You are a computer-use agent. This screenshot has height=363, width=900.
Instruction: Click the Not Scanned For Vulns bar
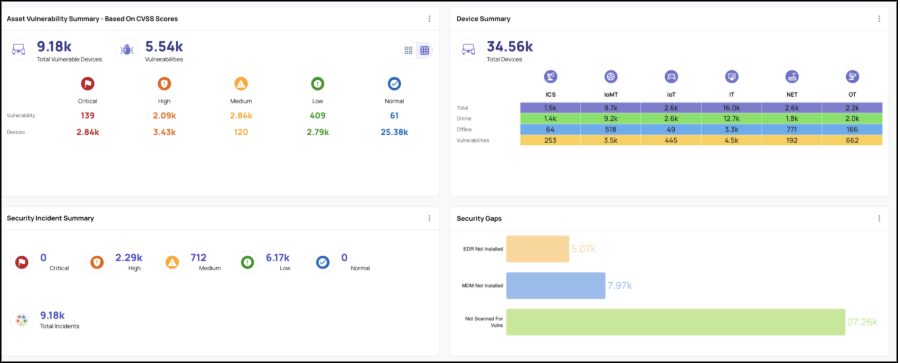coord(676,322)
